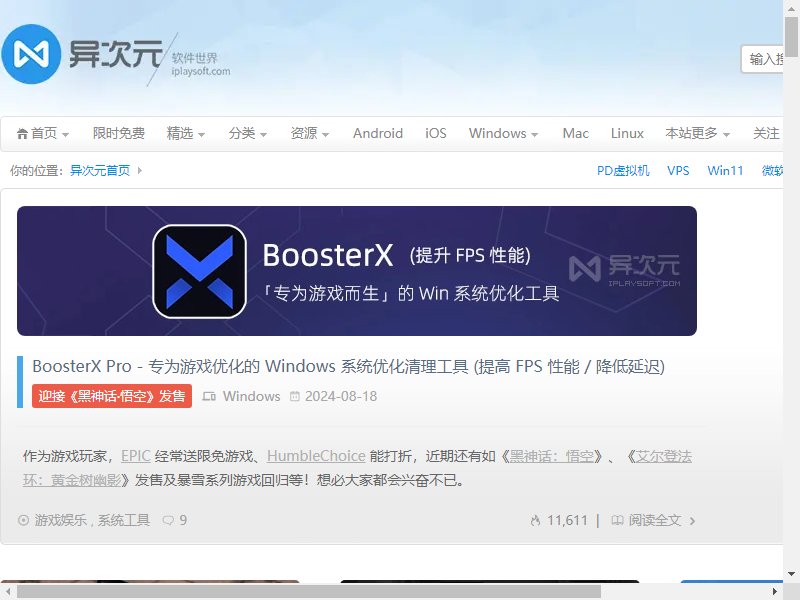Click the search input field
Screen dimensions: 800x600
coord(762,59)
